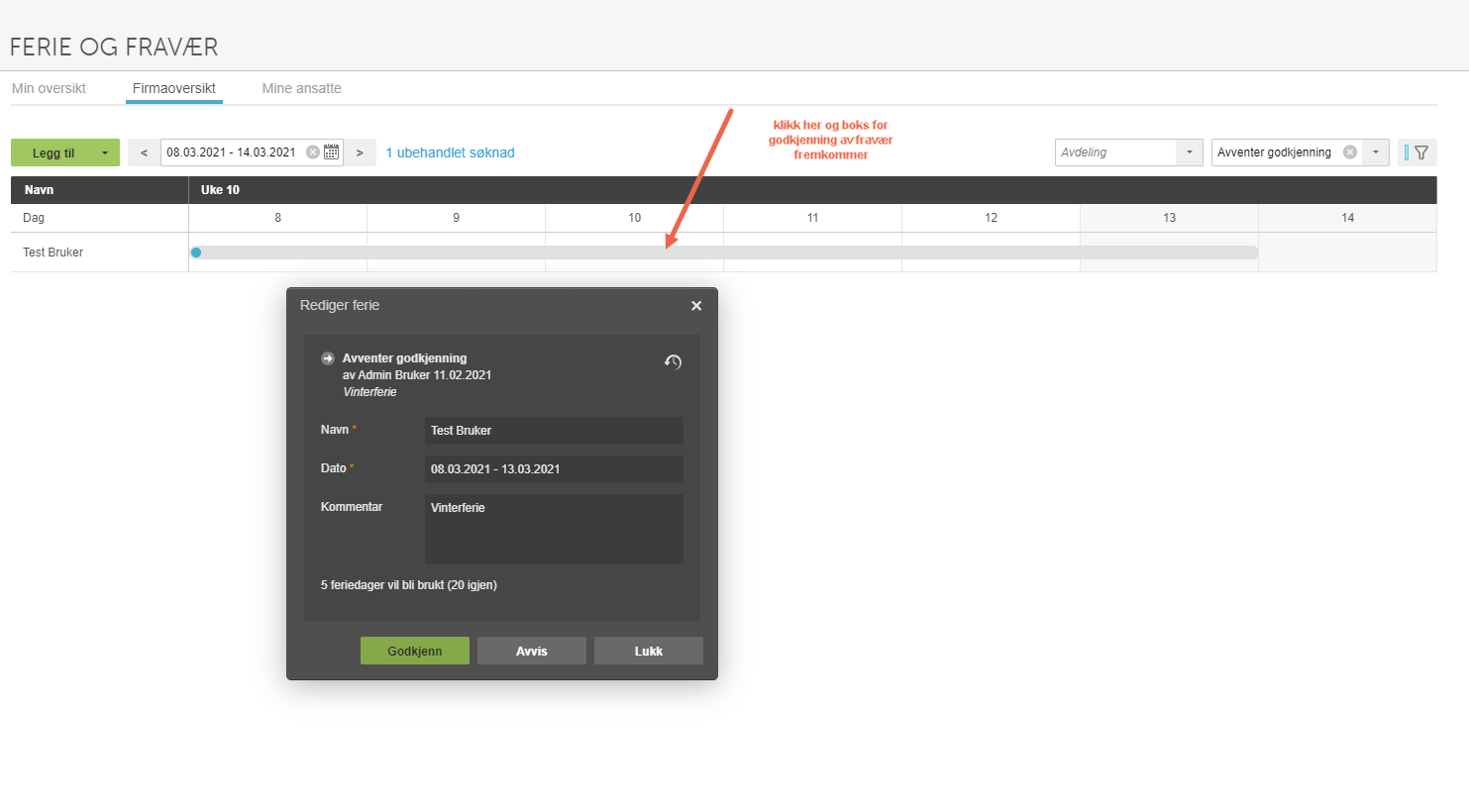Image resolution: width=1469 pixels, height=812 pixels.
Task: Open the calendar date picker icon
Action: [332, 152]
